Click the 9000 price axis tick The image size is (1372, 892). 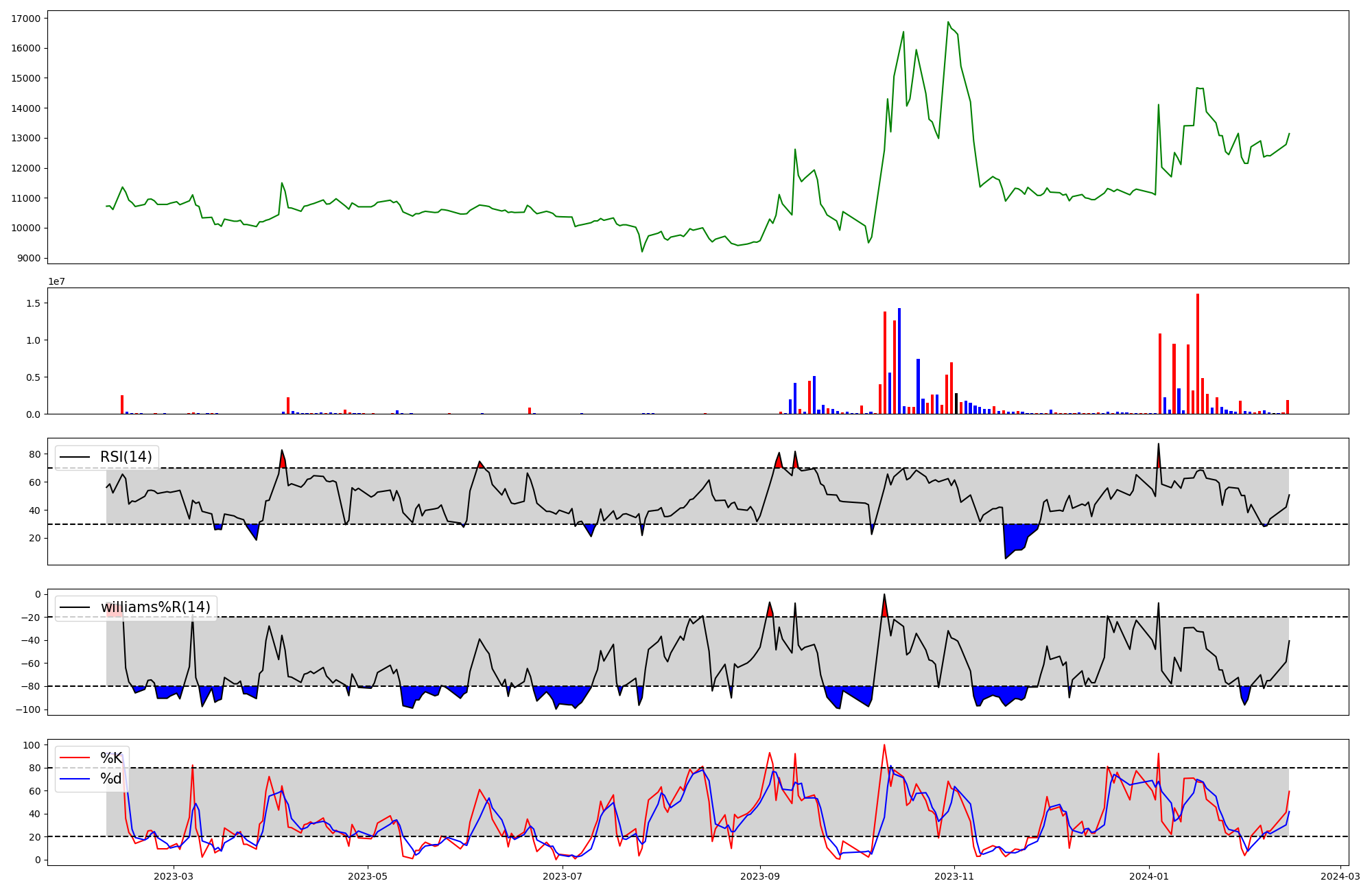28,259
